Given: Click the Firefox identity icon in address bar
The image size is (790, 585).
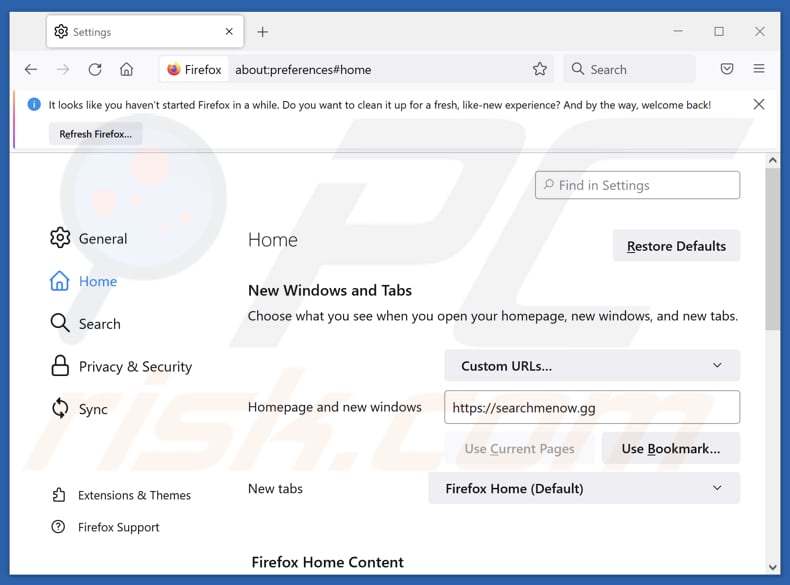Looking at the screenshot, I should point(194,69).
